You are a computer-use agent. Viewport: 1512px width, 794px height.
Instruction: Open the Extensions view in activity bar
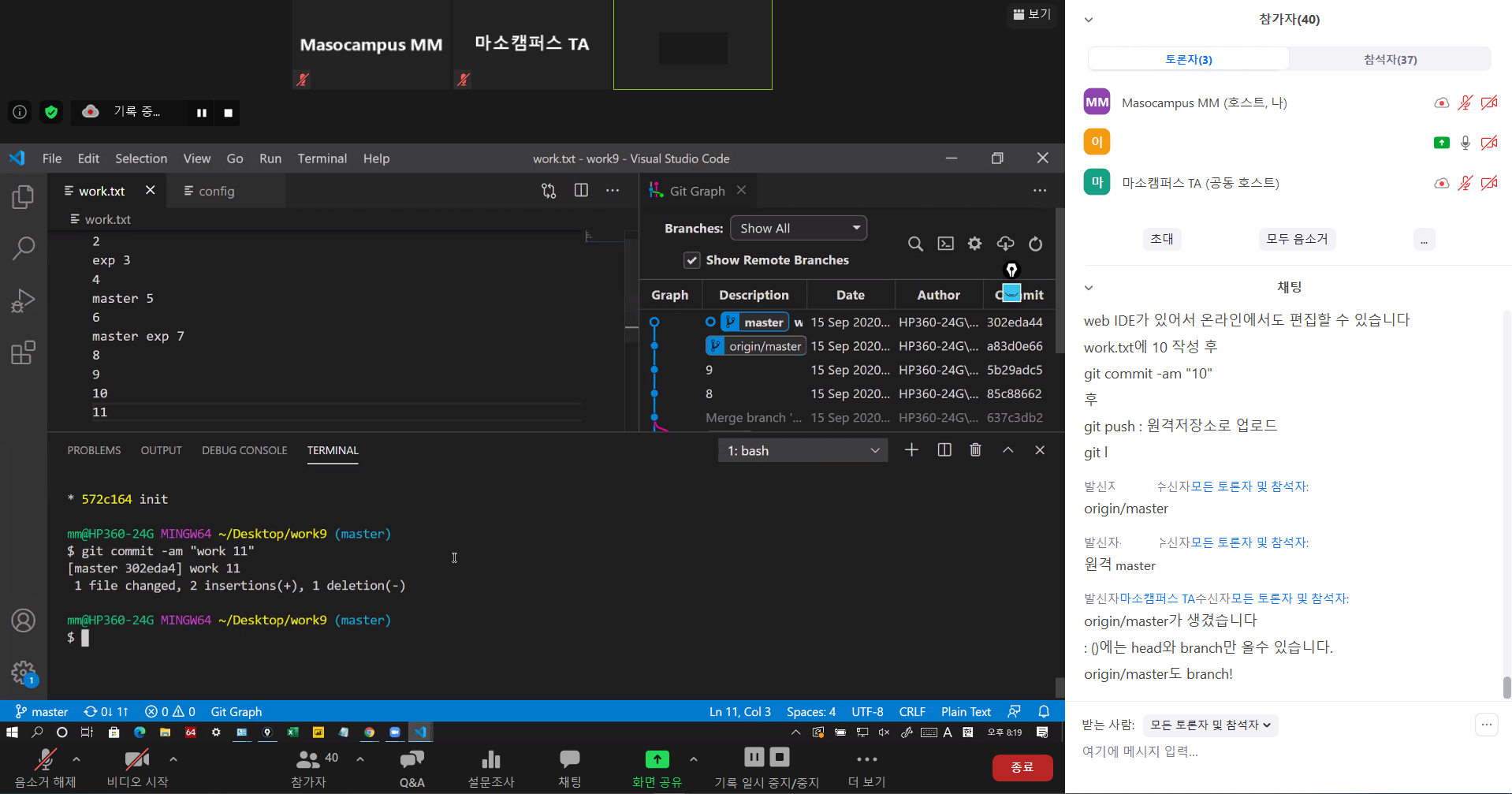click(23, 352)
